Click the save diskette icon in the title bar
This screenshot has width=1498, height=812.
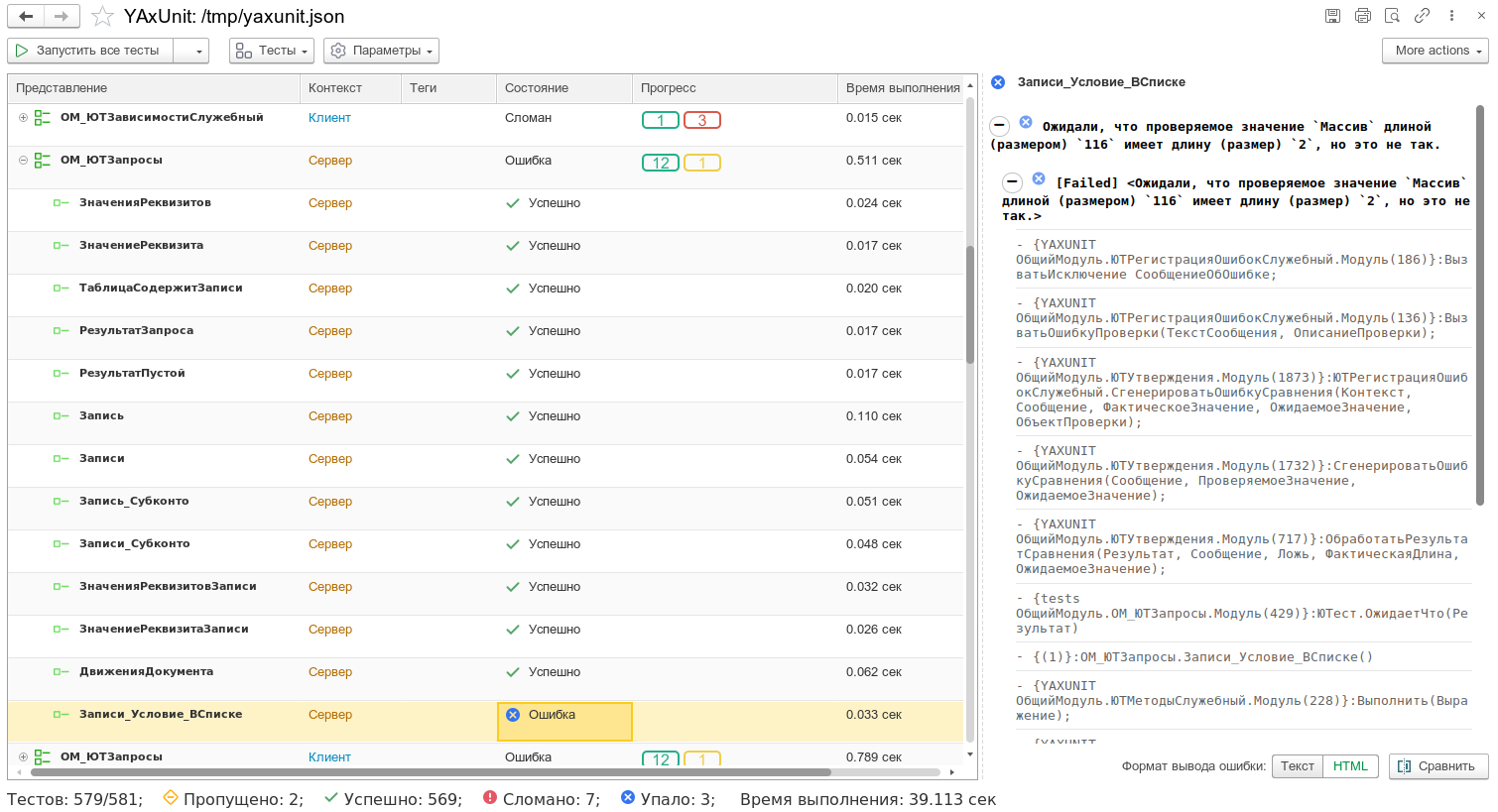tap(1332, 16)
